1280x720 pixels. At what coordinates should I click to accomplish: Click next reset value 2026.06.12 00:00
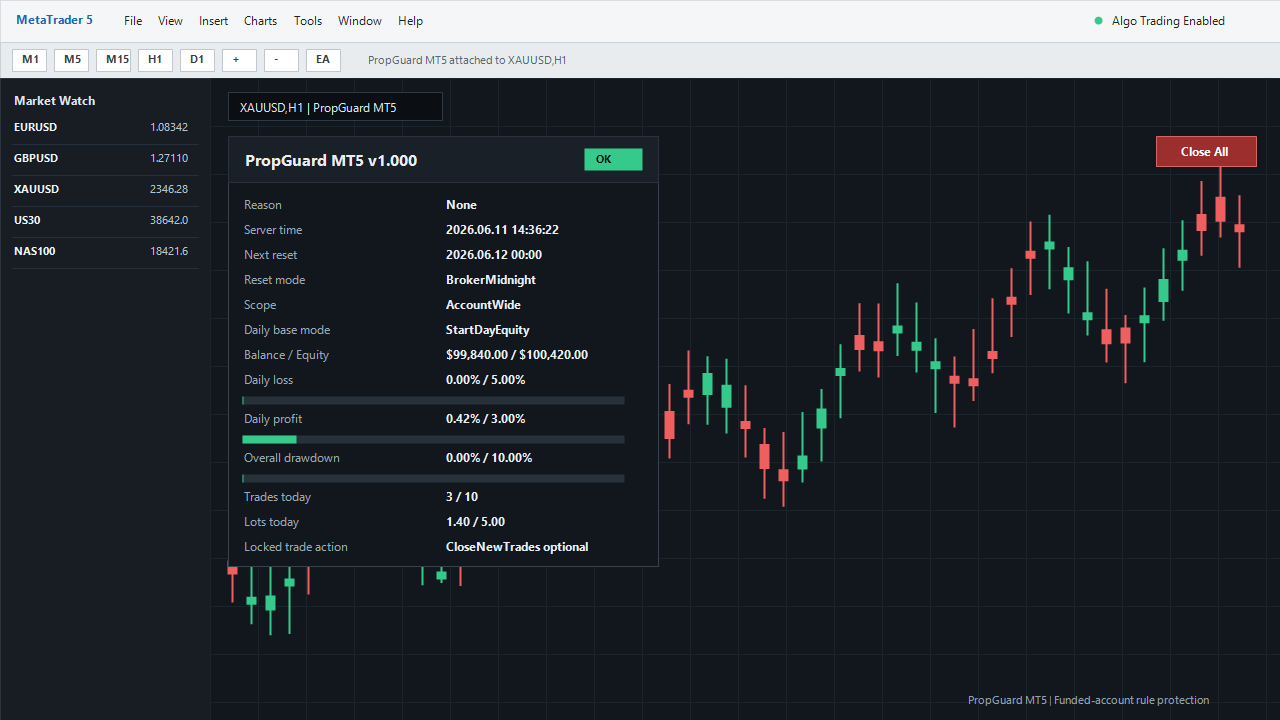[494, 255]
